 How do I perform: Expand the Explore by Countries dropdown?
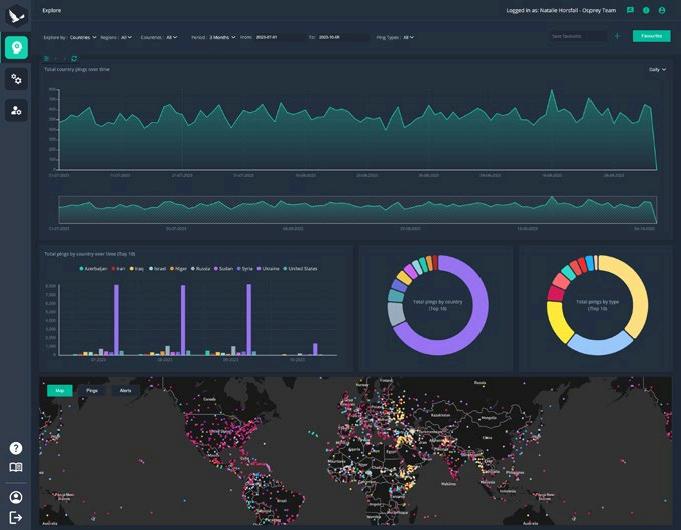tap(83, 37)
